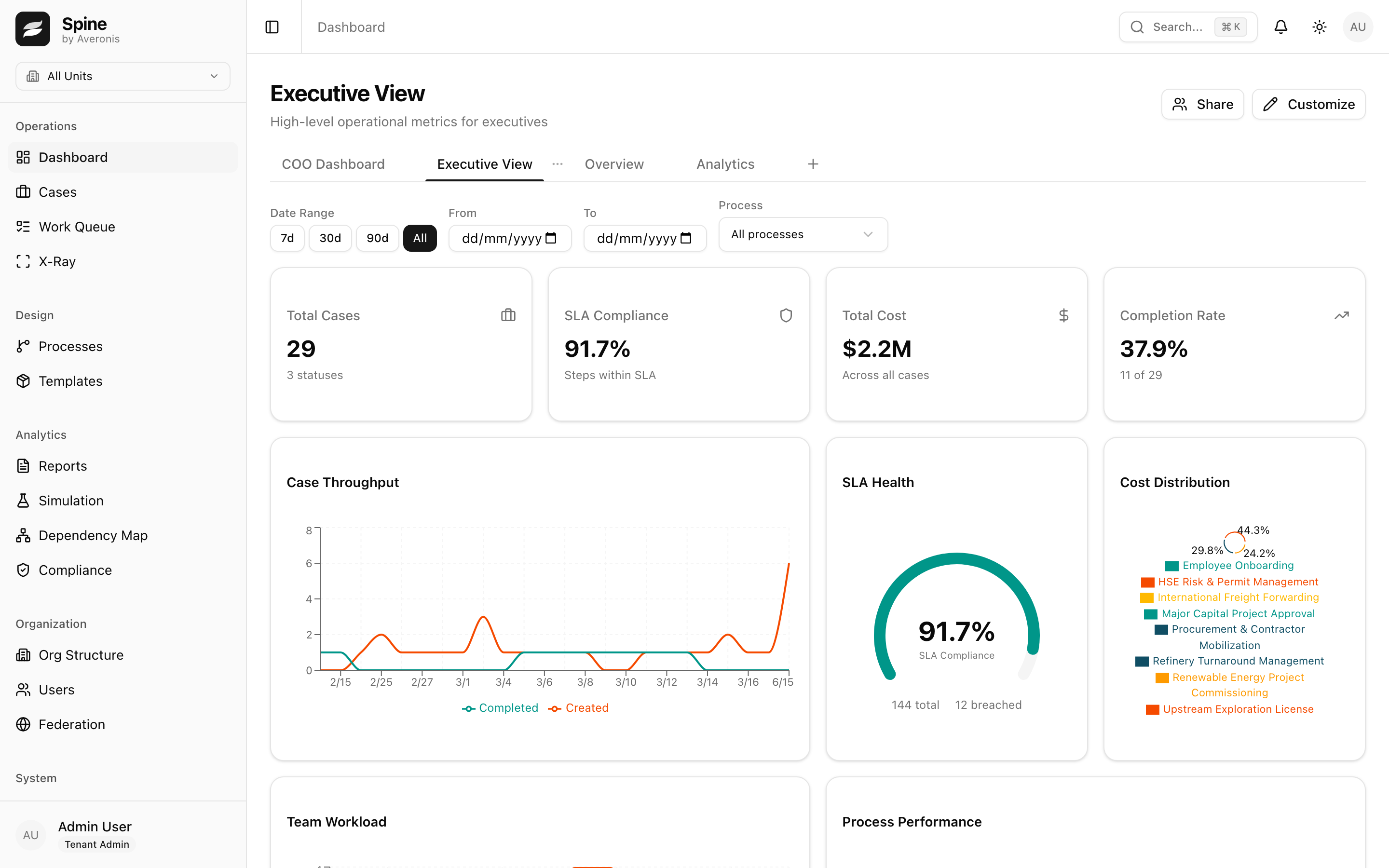Switch to Executive View tab
The width and height of the screenshot is (1389, 868).
tap(484, 164)
